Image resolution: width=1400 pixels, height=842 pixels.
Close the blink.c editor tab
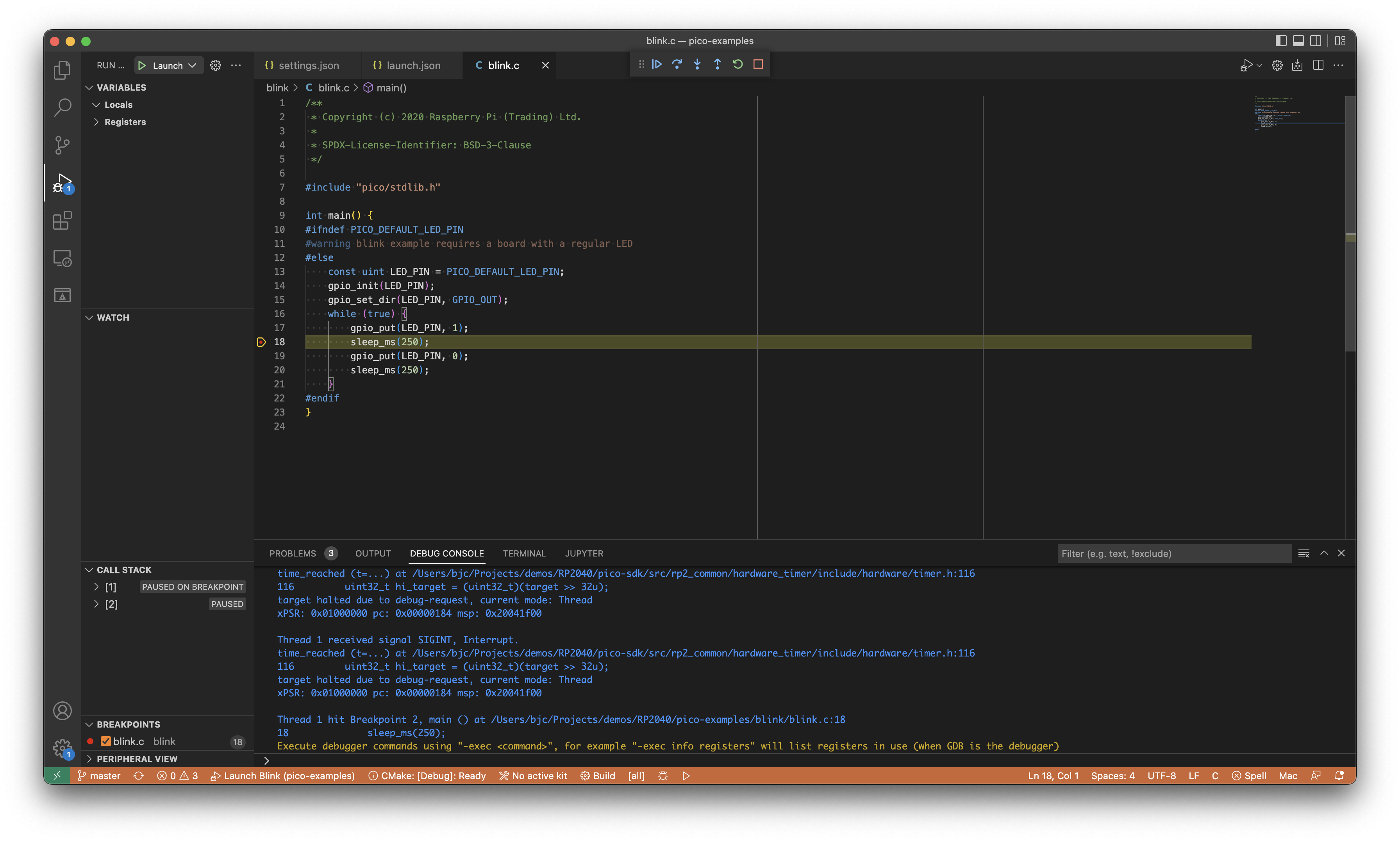[x=545, y=66]
